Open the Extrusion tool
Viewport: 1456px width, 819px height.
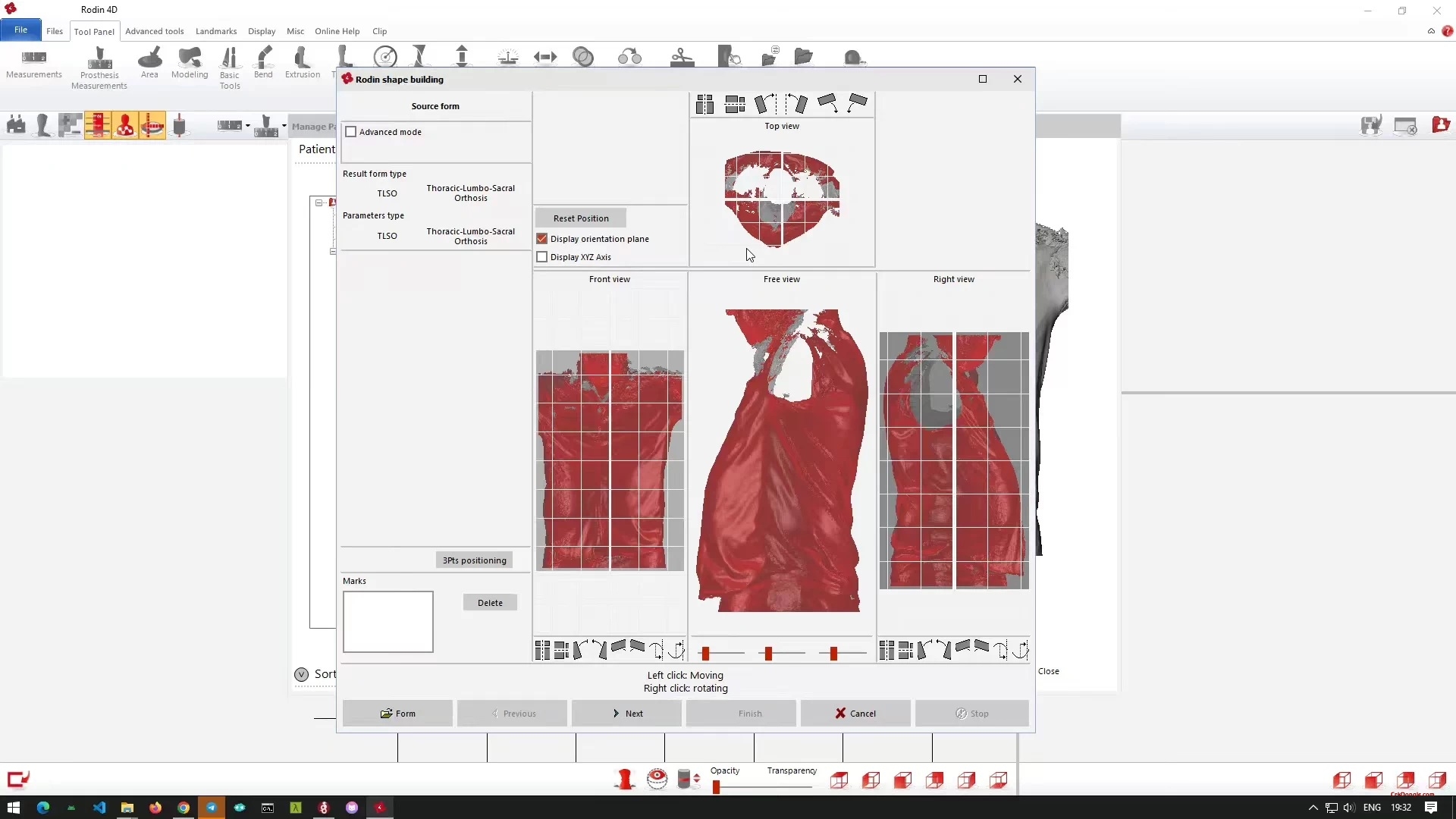pos(302,64)
